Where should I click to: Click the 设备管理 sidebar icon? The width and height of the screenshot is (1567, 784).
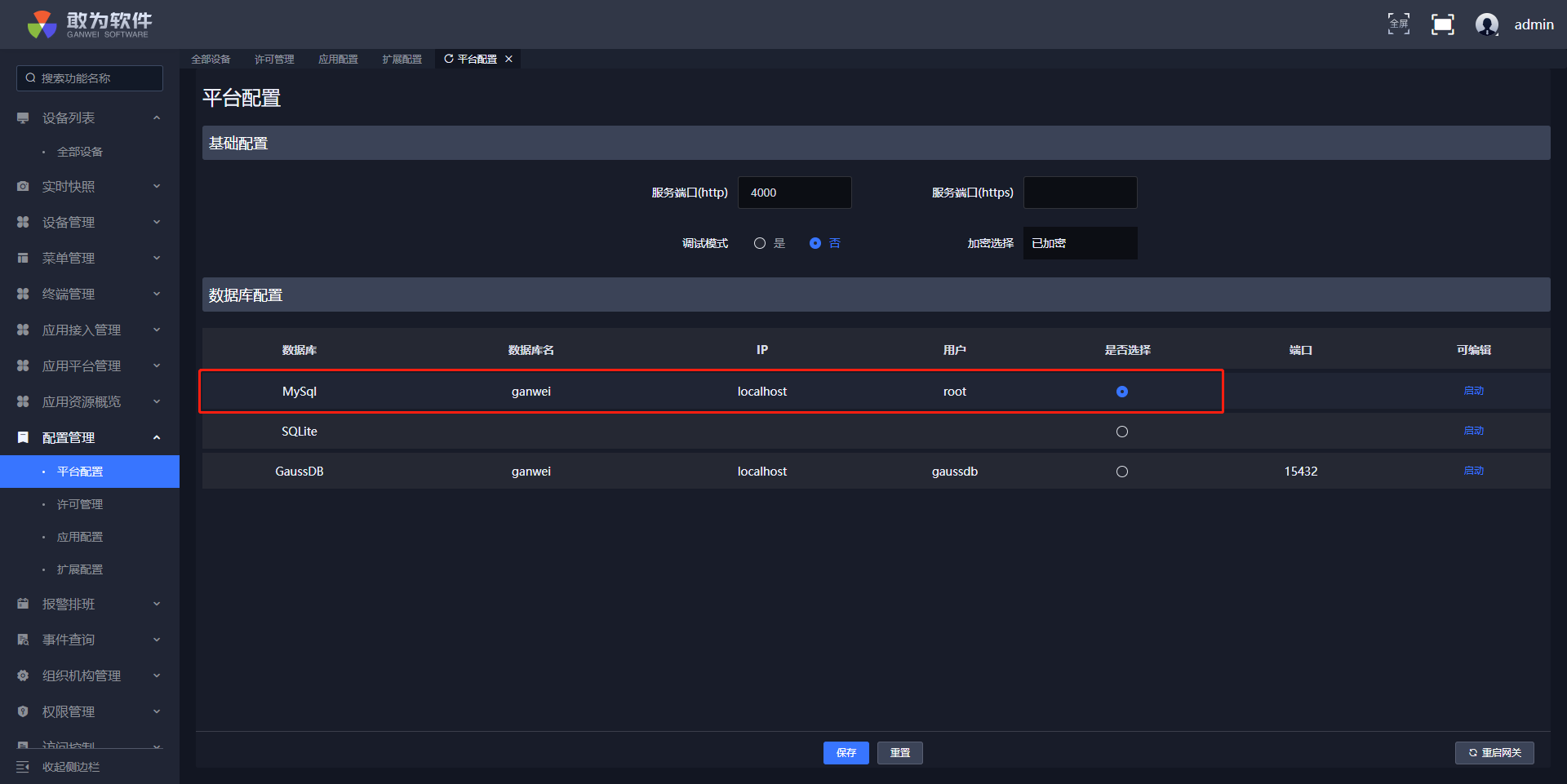[x=23, y=223]
